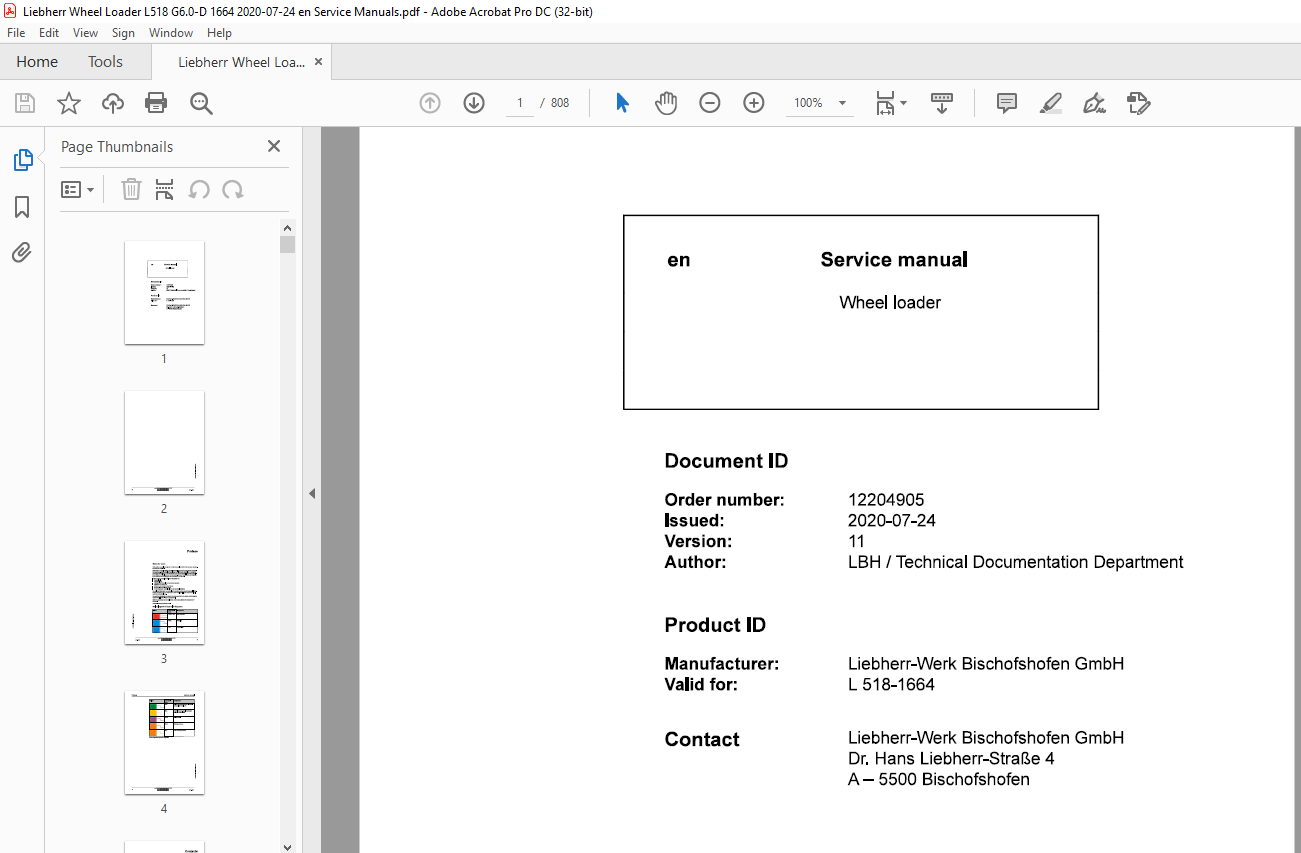The image size is (1301, 853).
Task: Delete selected page with trash icon
Action: click(131, 189)
